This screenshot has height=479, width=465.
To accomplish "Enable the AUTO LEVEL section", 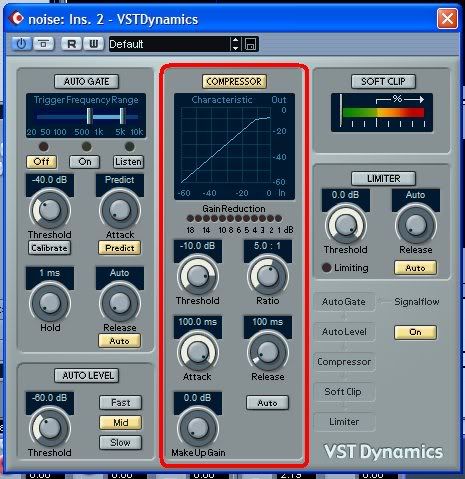I will [87, 376].
